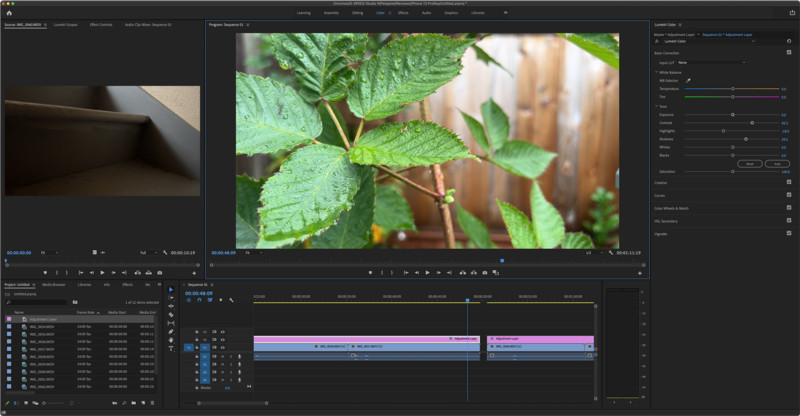Select the Razor tool
Viewport: 800px width, 416px height.
click(x=171, y=314)
